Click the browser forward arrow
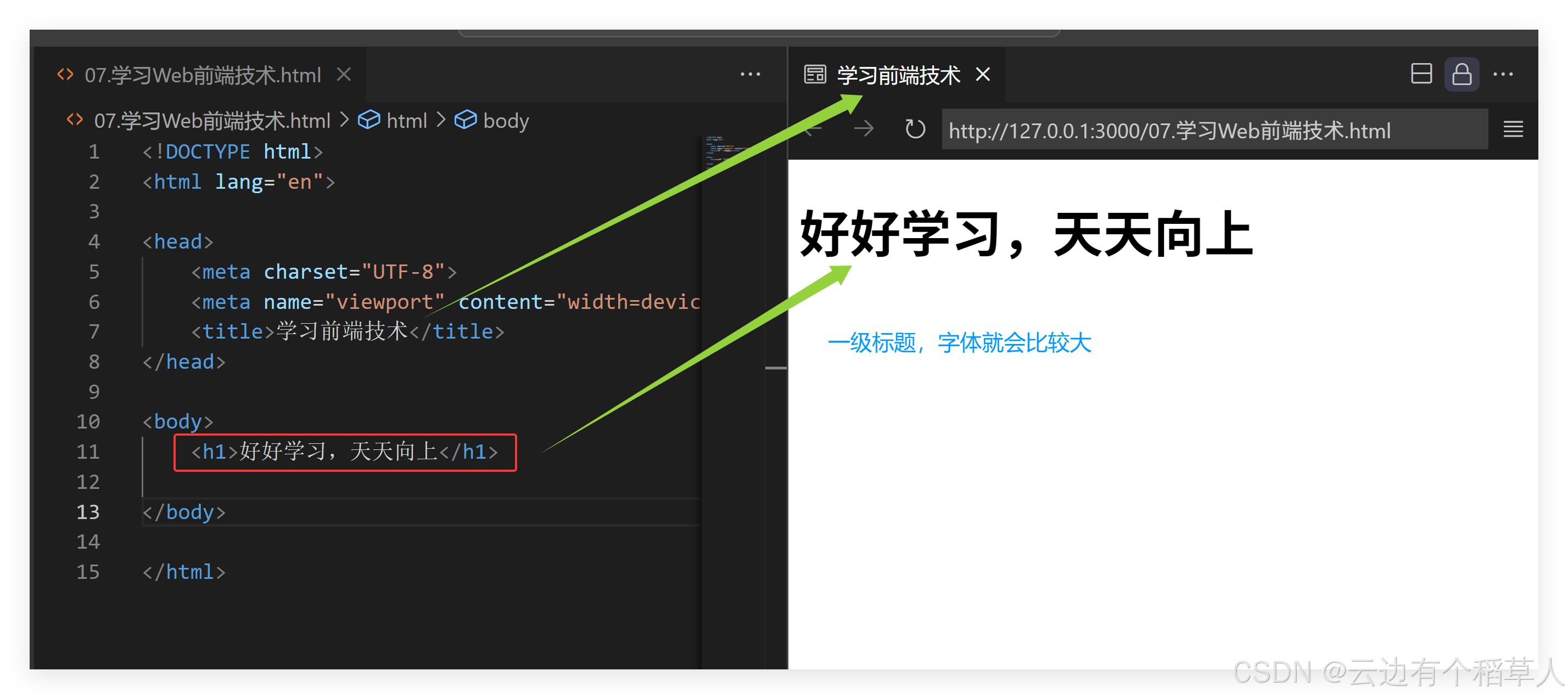 (863, 129)
